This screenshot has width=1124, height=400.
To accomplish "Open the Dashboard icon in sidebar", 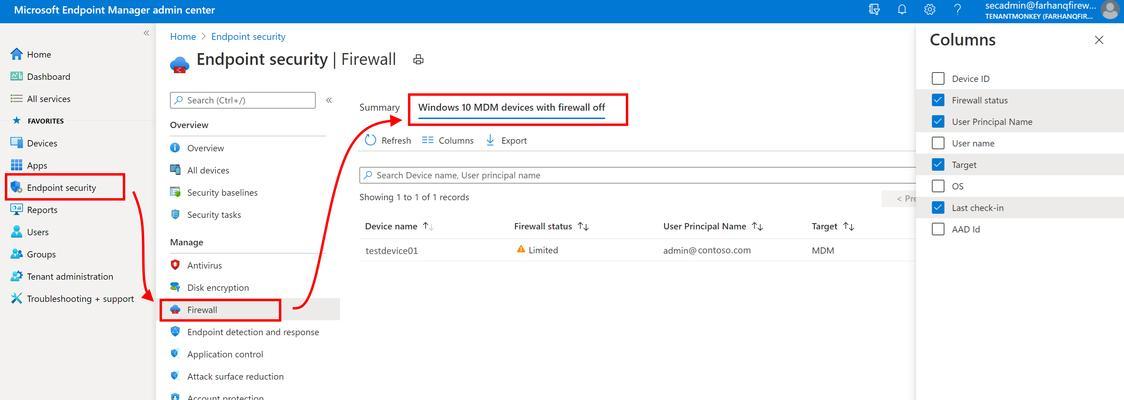I will (x=16, y=77).
